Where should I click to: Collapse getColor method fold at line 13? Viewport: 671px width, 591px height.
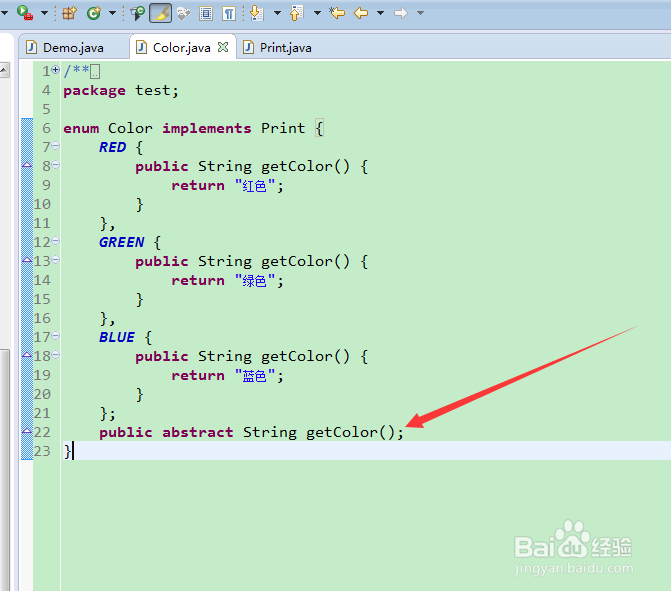56,260
